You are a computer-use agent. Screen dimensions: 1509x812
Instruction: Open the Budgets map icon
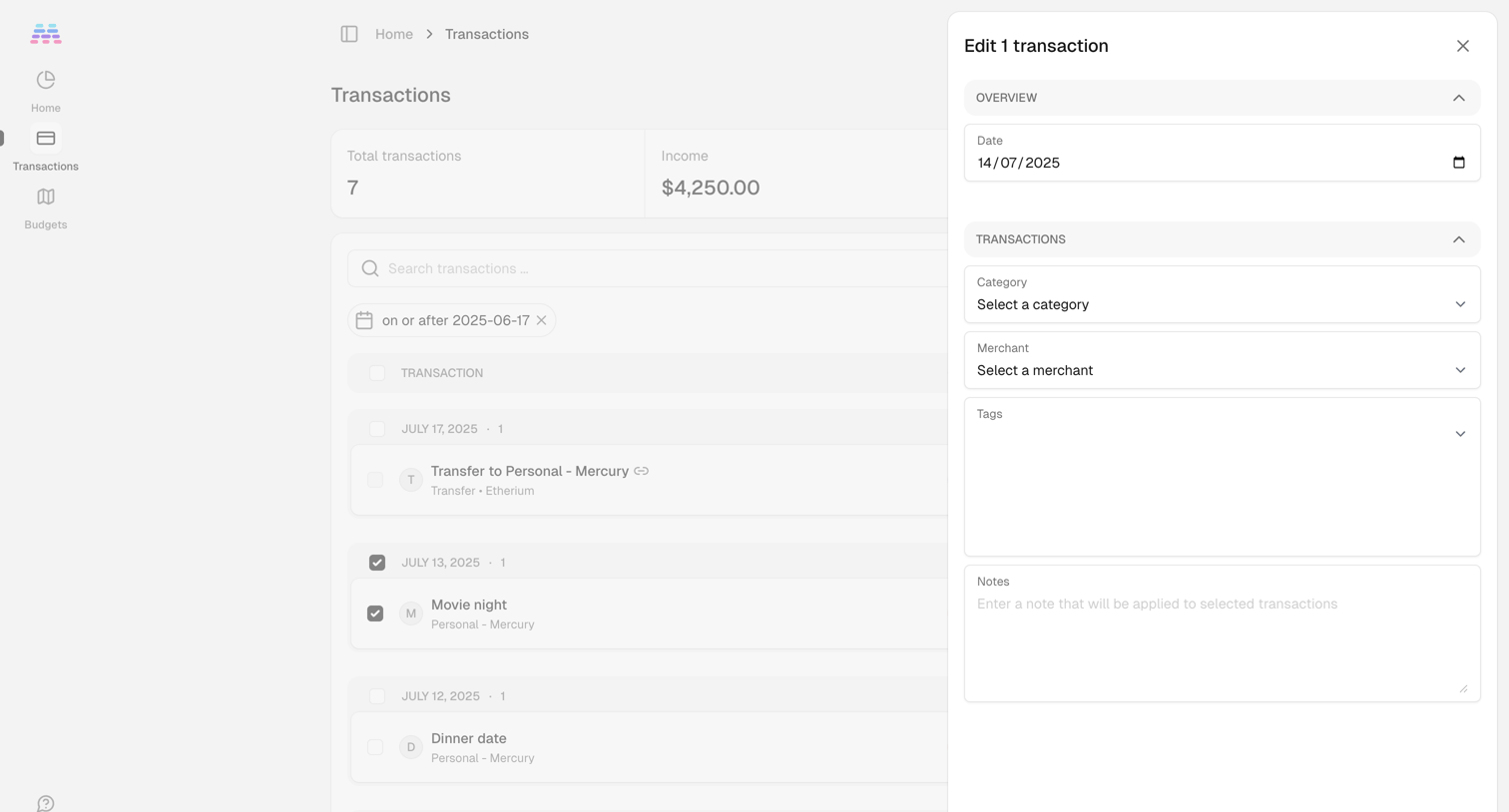pyautogui.click(x=46, y=197)
